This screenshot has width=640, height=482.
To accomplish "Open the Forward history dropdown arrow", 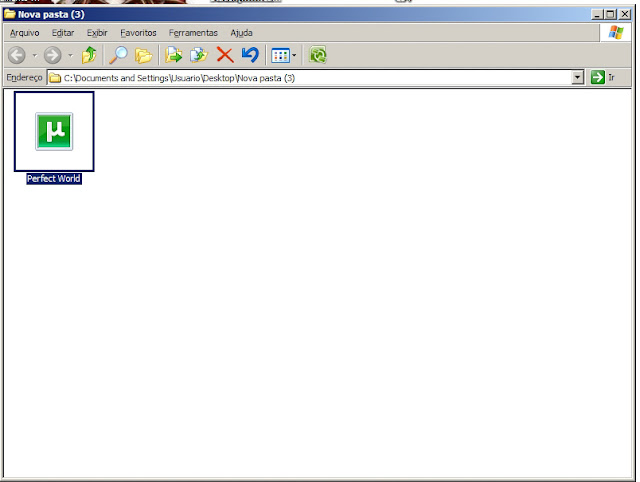I will click(x=71, y=56).
